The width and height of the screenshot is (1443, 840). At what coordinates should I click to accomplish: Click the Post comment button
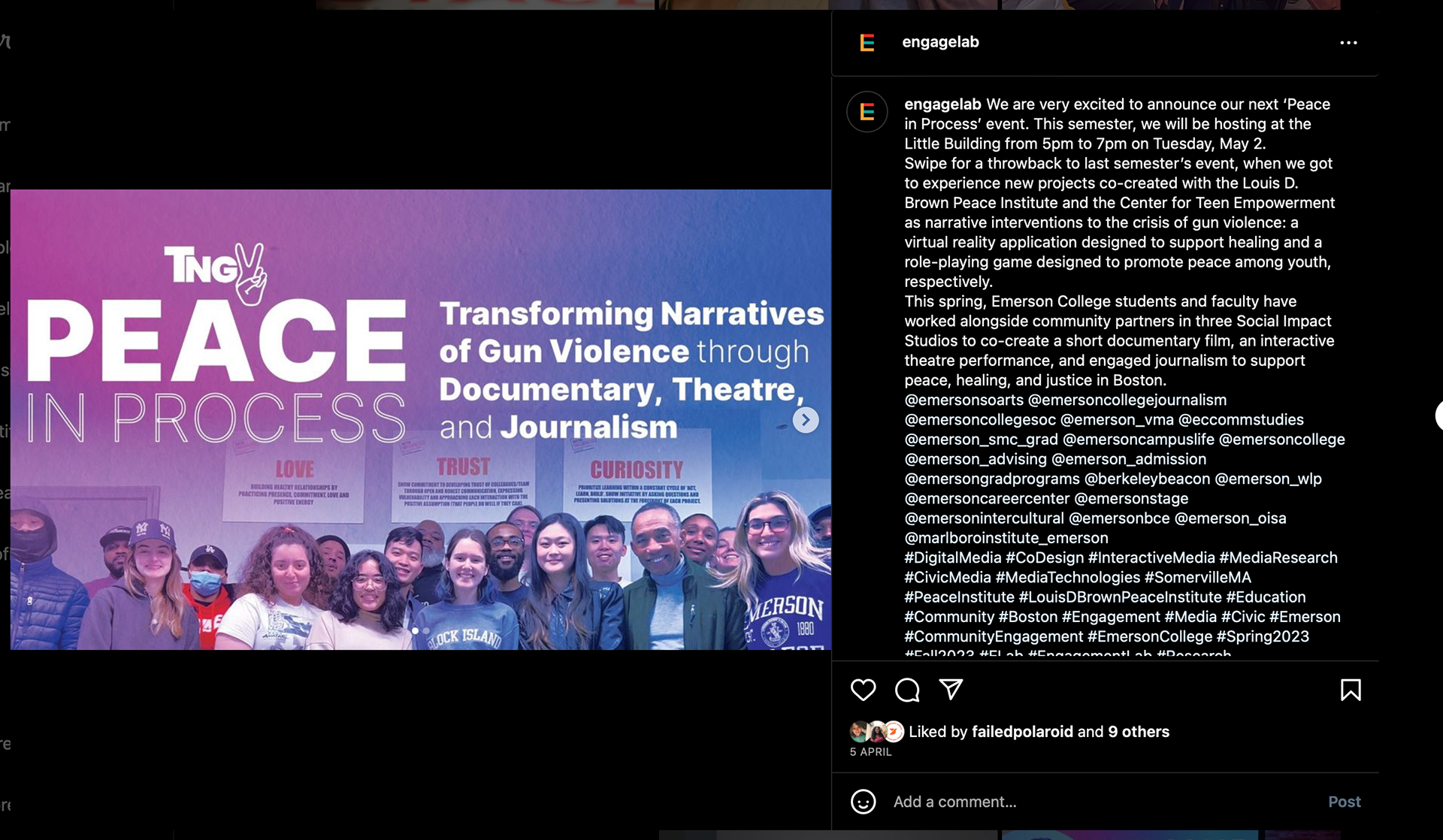coord(1344,802)
